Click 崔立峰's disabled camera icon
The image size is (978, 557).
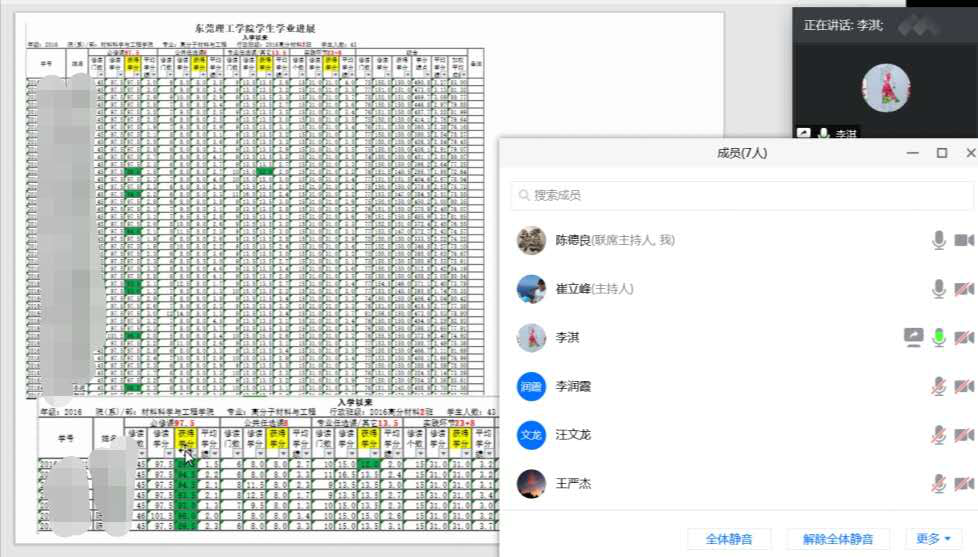pos(964,289)
